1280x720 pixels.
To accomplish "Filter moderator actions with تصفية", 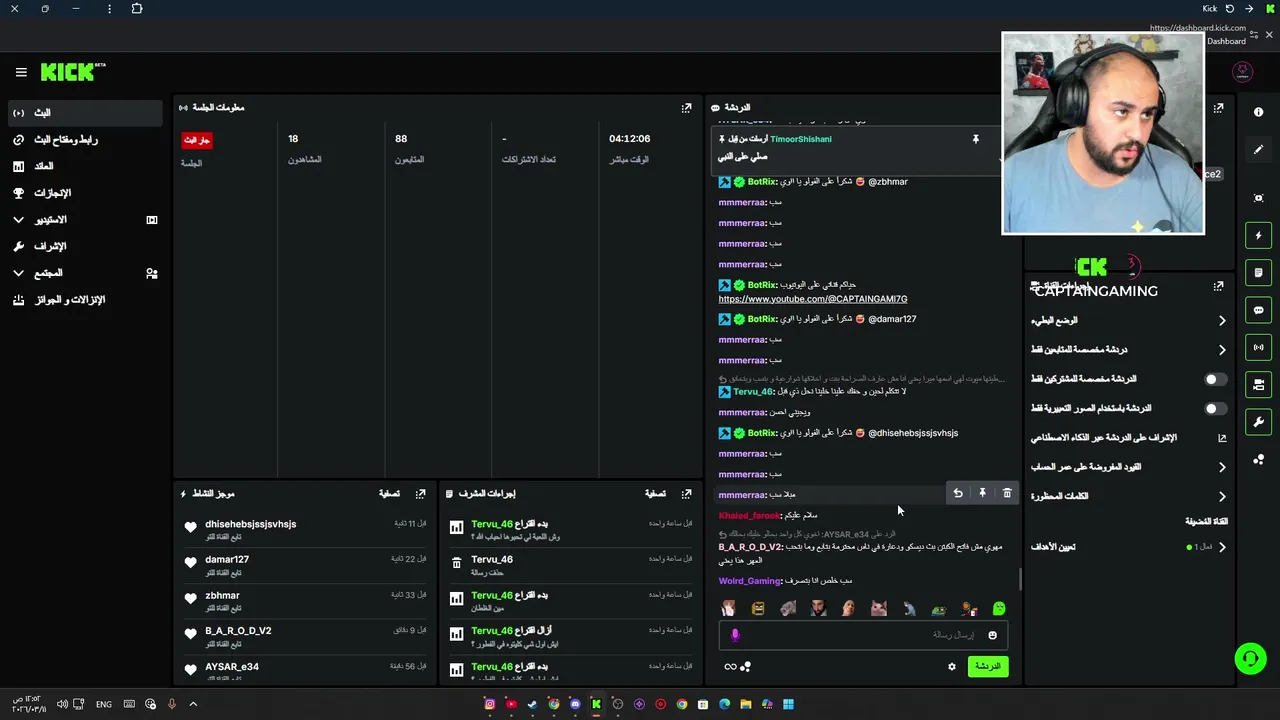I will pyautogui.click(x=655, y=494).
